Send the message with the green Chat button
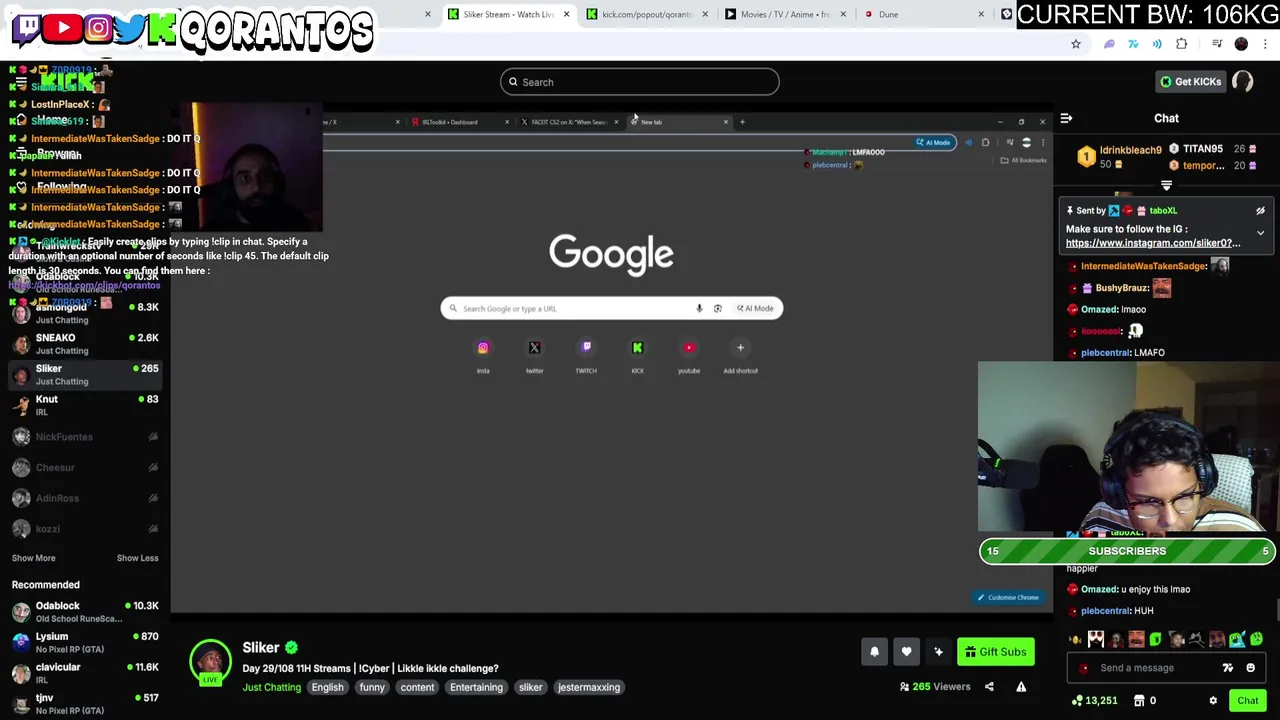Image resolution: width=1280 pixels, height=720 pixels. [1247, 701]
